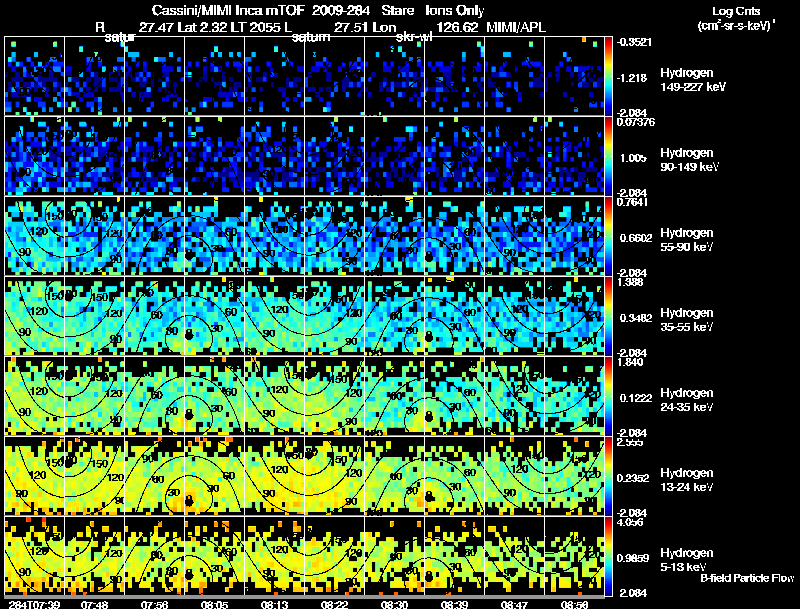Click the date text '2009-284' in the title
Screen dimensions: 800x609
tap(340, 11)
